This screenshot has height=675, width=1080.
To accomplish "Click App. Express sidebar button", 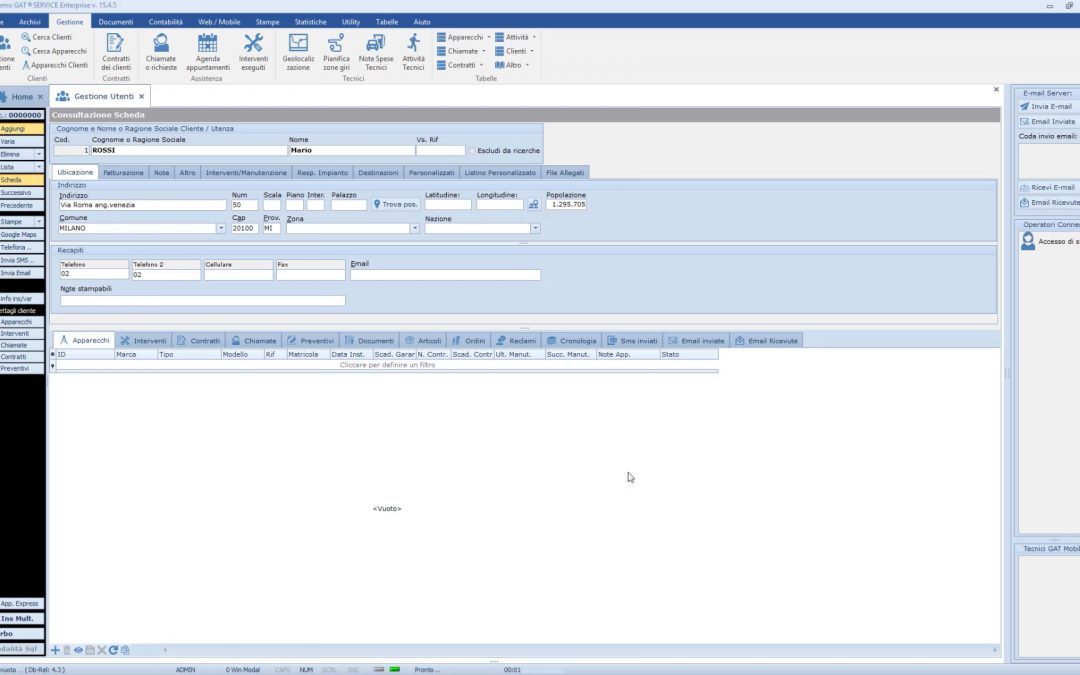I will pyautogui.click(x=22, y=603).
